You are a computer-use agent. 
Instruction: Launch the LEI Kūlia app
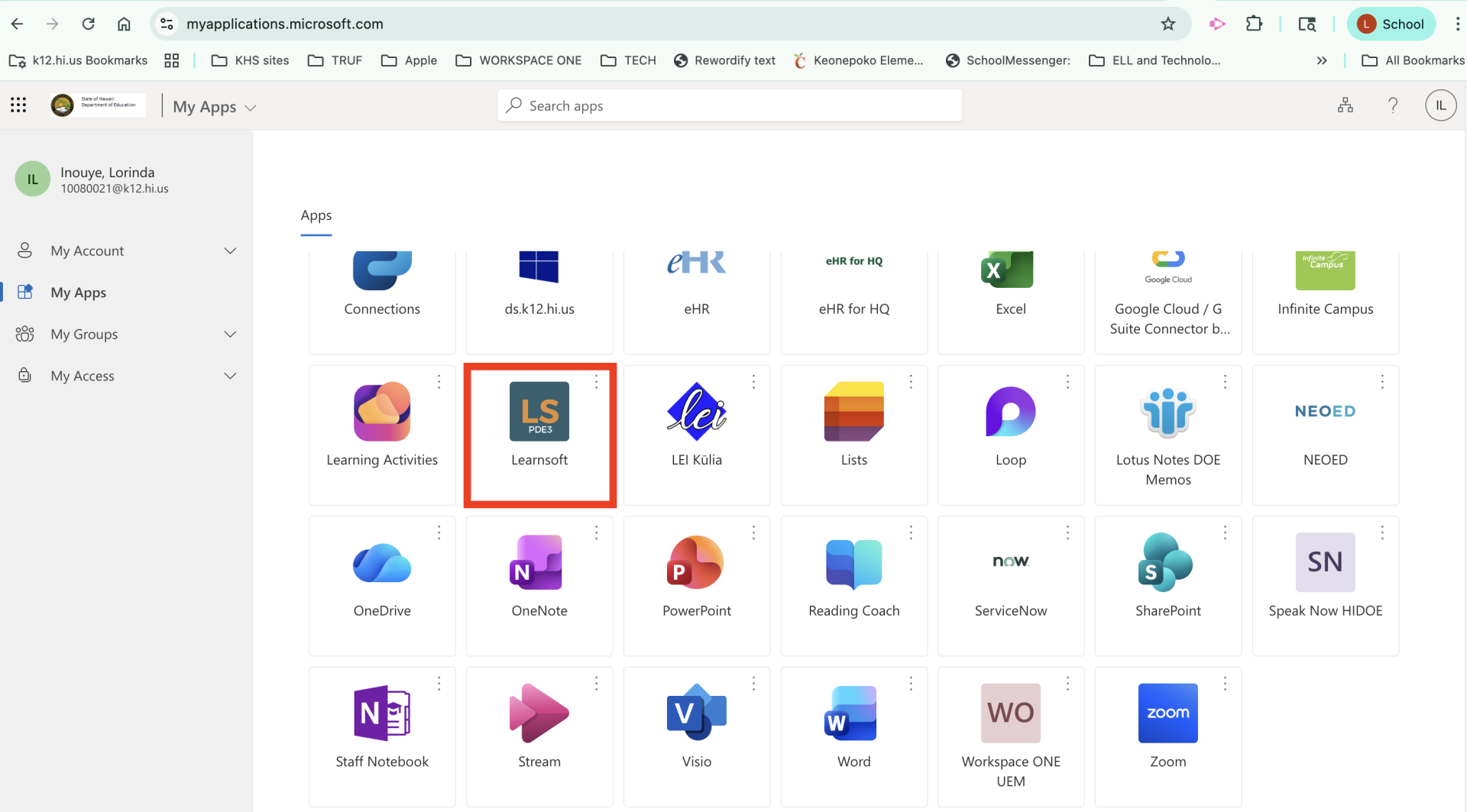point(697,435)
